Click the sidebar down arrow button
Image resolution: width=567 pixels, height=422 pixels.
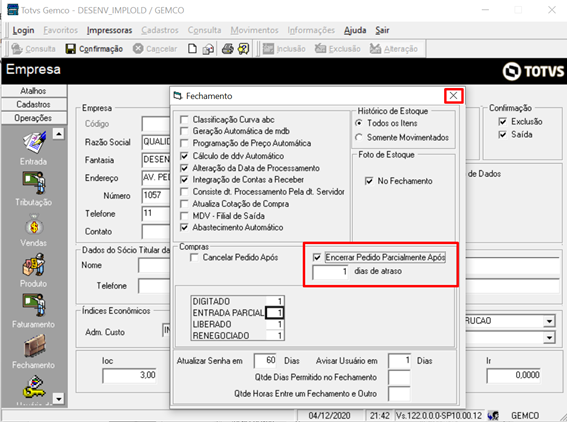coord(59,398)
